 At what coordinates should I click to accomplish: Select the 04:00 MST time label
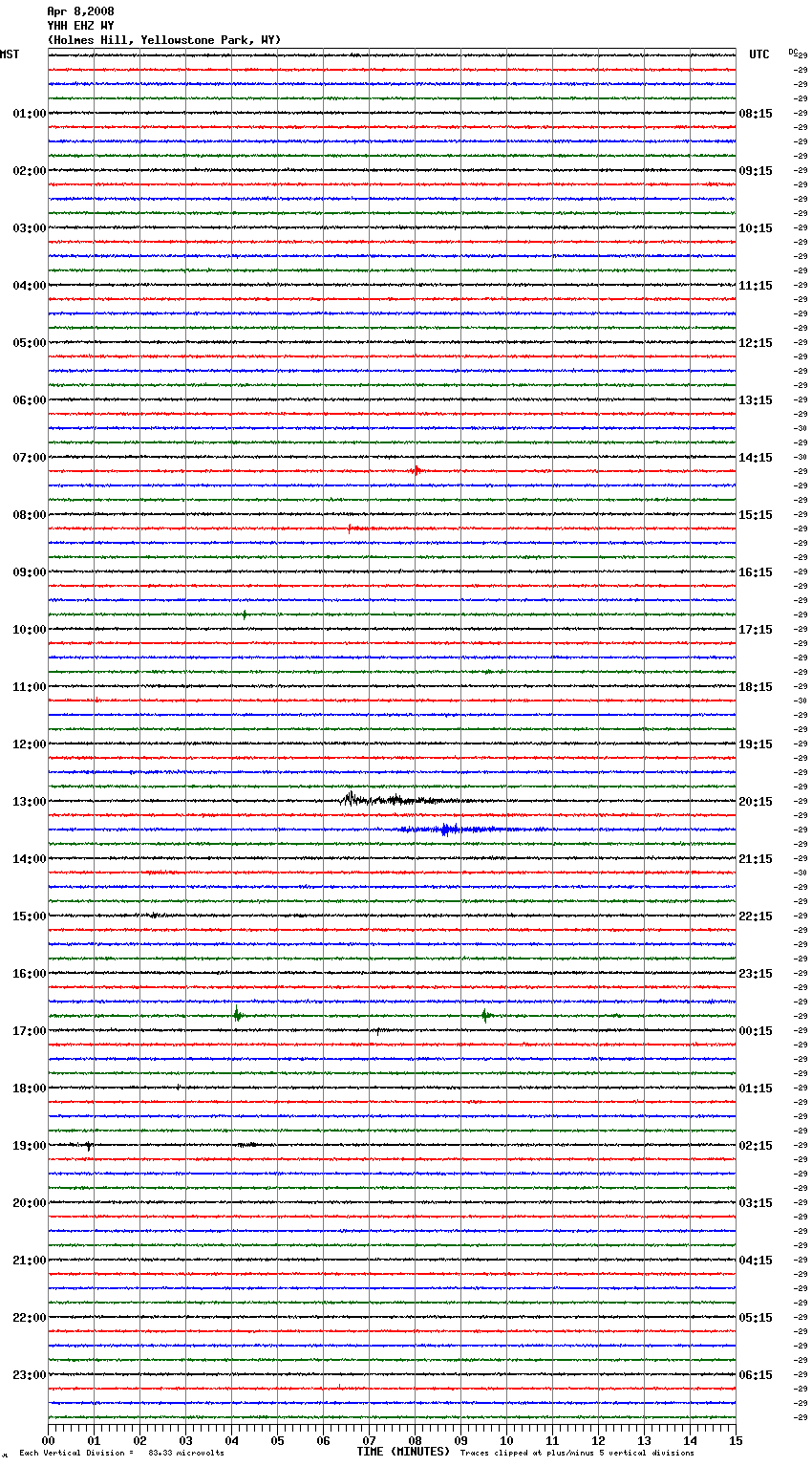pos(30,286)
